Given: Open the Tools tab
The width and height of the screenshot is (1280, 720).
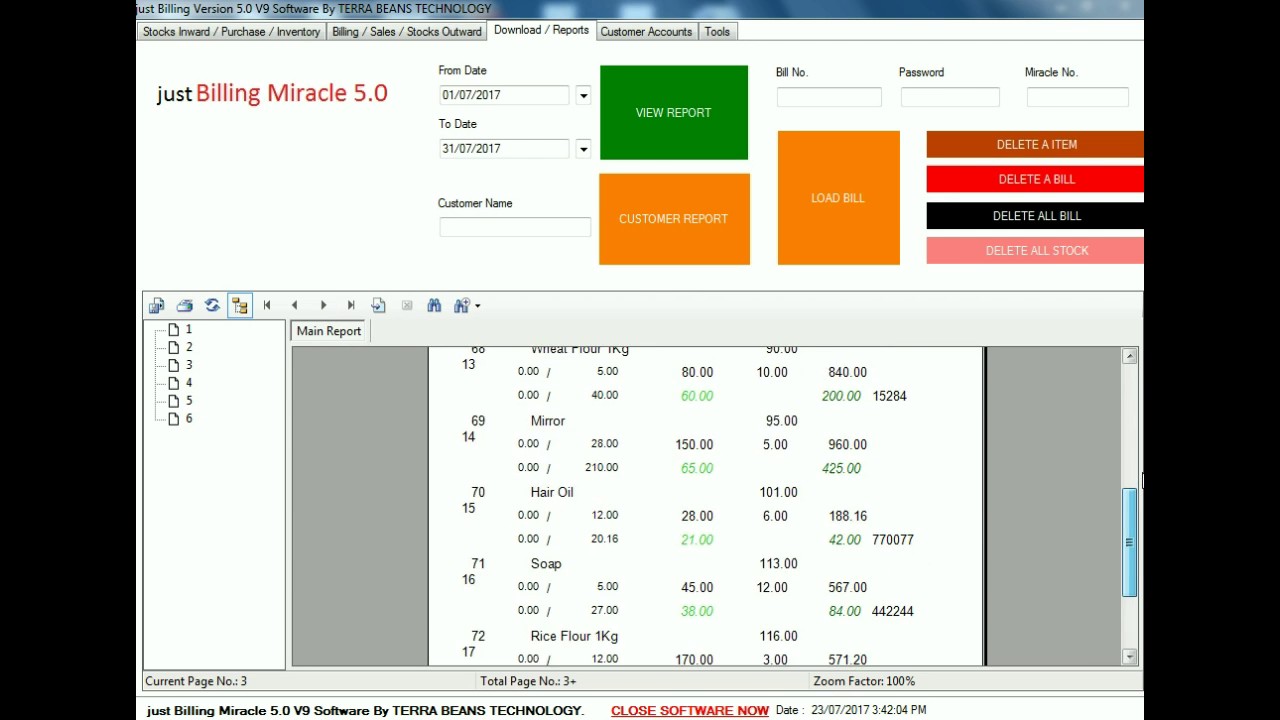Looking at the screenshot, I should click(717, 32).
